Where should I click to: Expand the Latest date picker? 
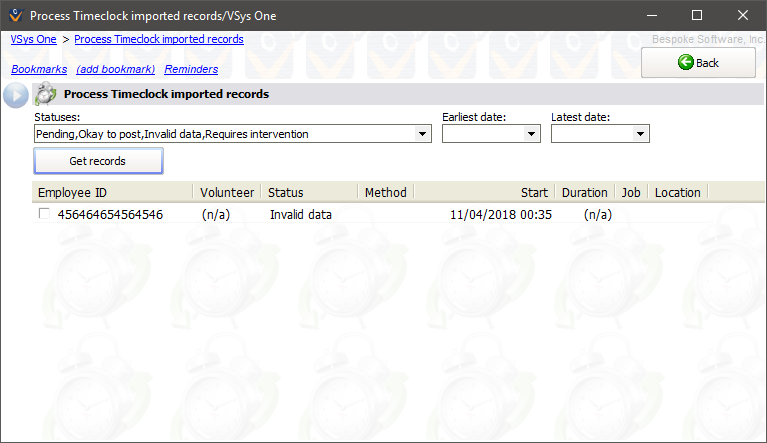(641, 134)
